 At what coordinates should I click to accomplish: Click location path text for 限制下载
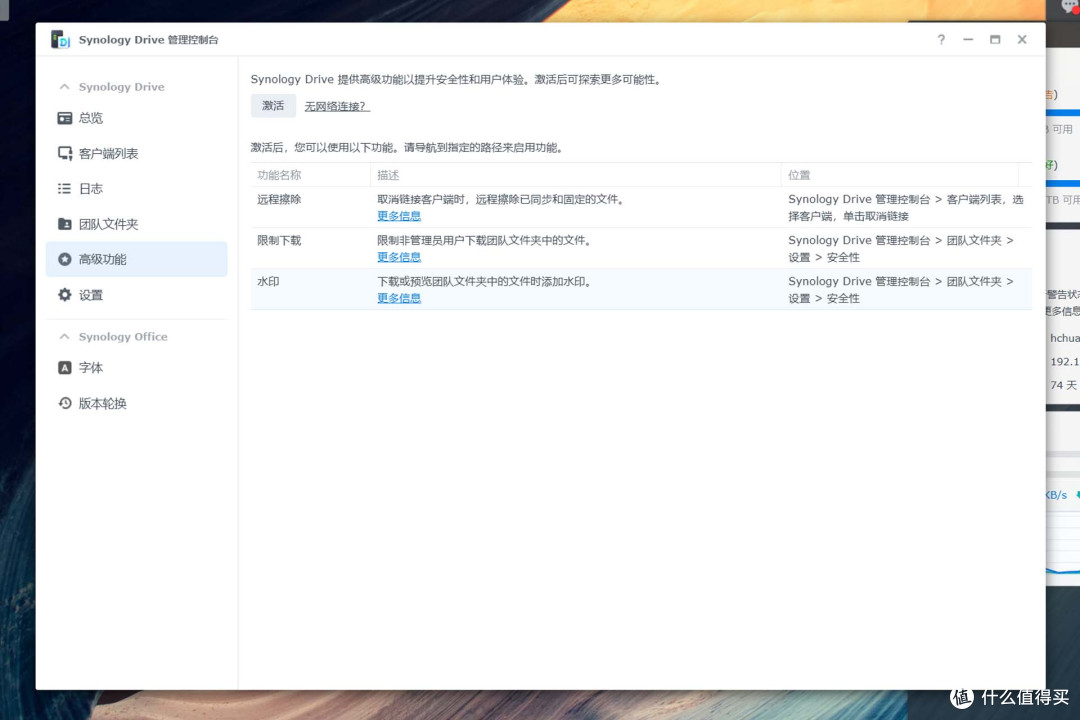901,249
